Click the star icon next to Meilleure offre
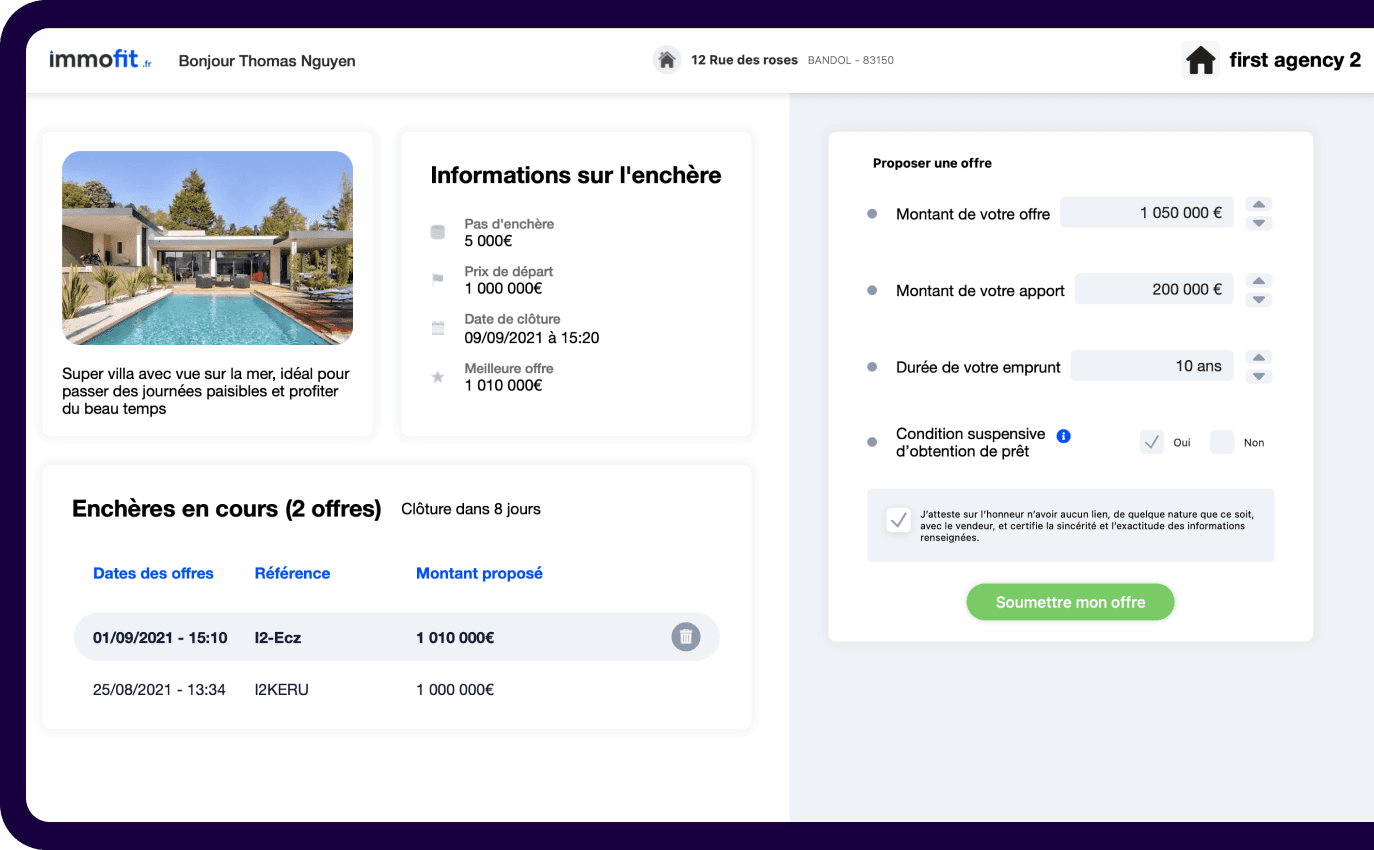Viewport: 1374px width, 850px height. tap(437, 377)
